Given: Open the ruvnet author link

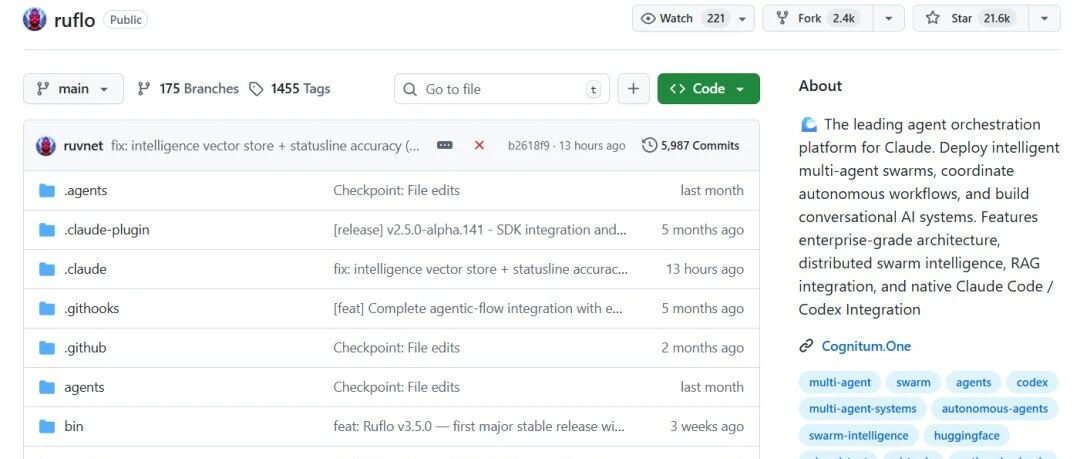Looking at the screenshot, I should (83, 145).
